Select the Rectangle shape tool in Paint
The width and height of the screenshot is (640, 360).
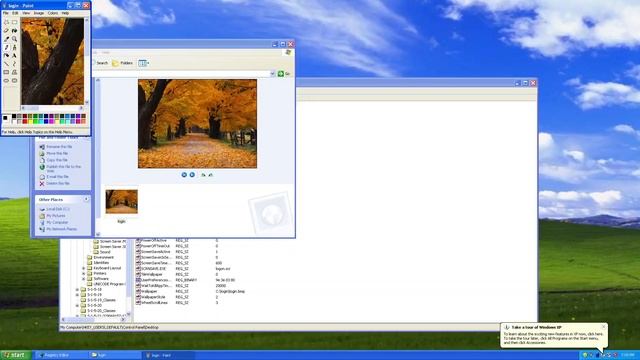[x=6, y=72]
